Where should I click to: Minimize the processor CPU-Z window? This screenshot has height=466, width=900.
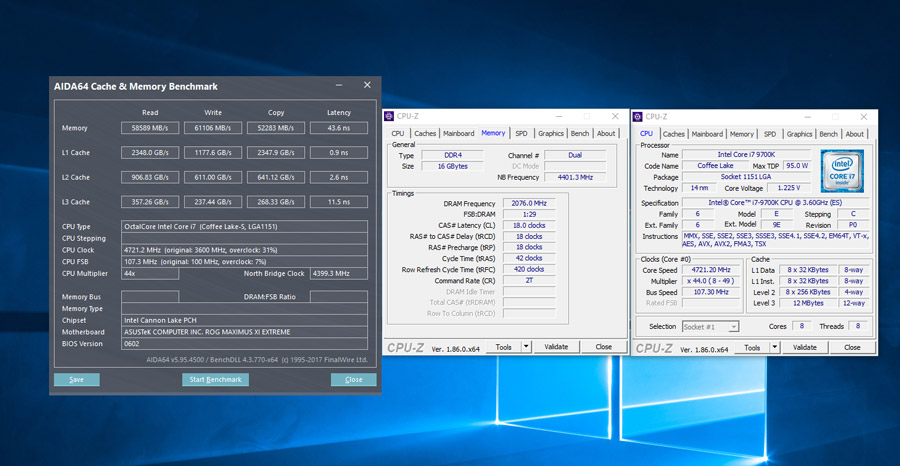pos(808,116)
